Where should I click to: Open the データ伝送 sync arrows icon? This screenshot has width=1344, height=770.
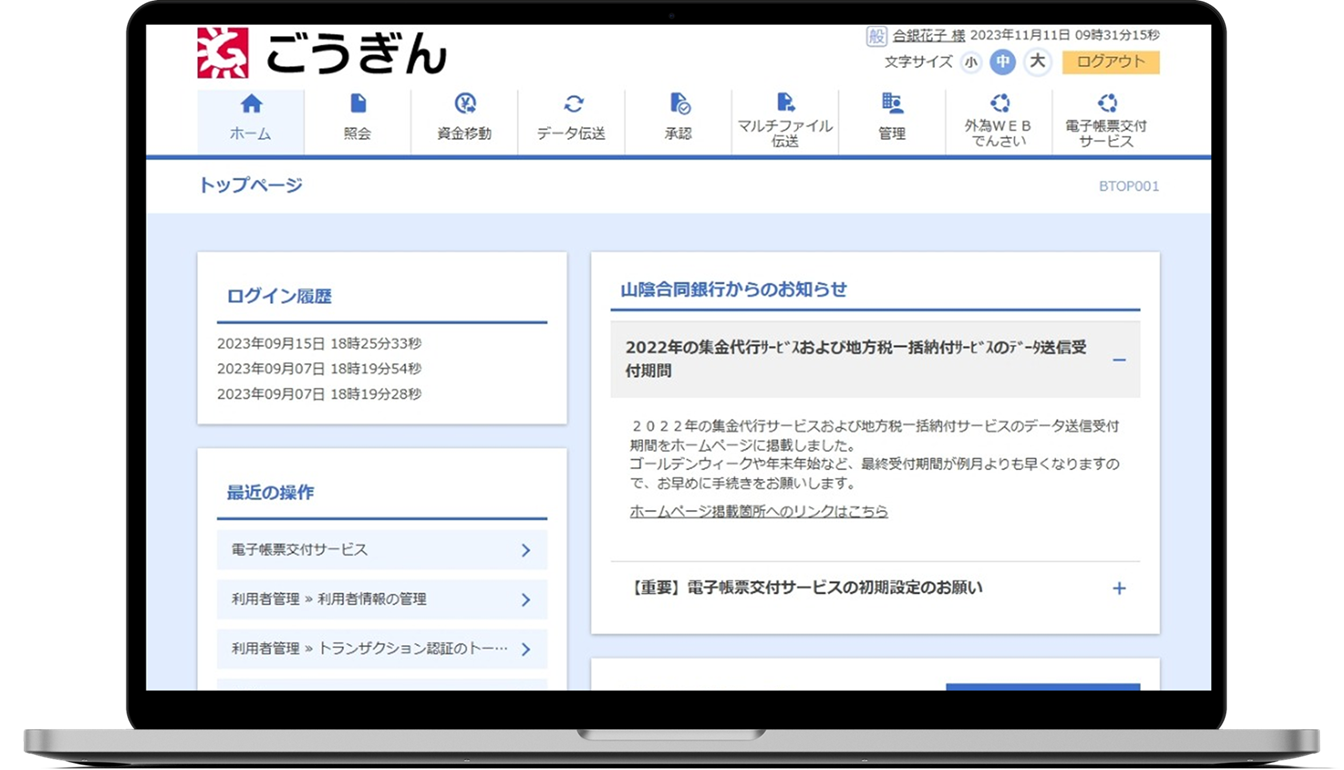[x=572, y=104]
